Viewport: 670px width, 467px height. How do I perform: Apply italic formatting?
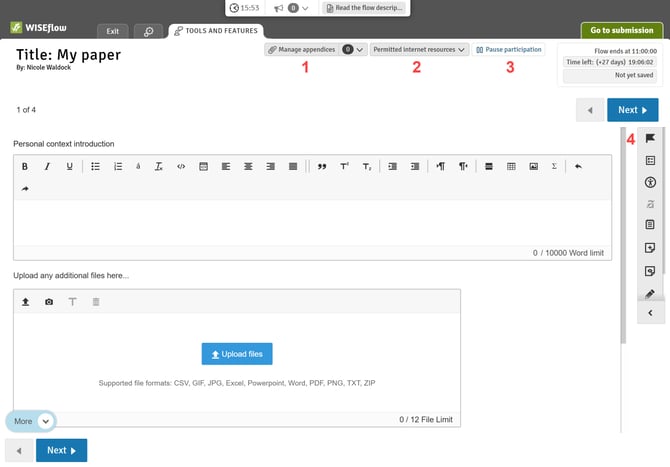point(47,167)
